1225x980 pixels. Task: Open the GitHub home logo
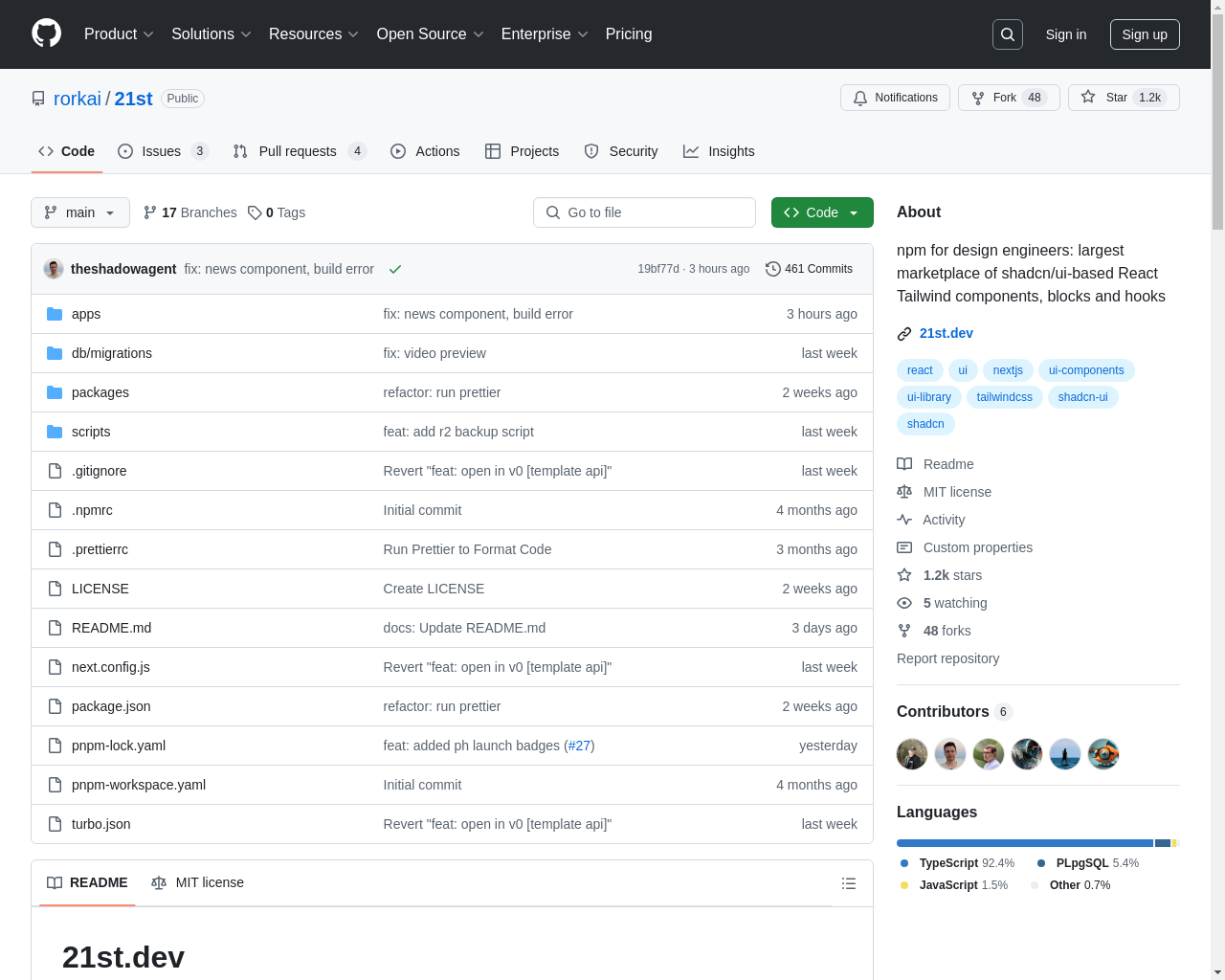click(x=46, y=33)
